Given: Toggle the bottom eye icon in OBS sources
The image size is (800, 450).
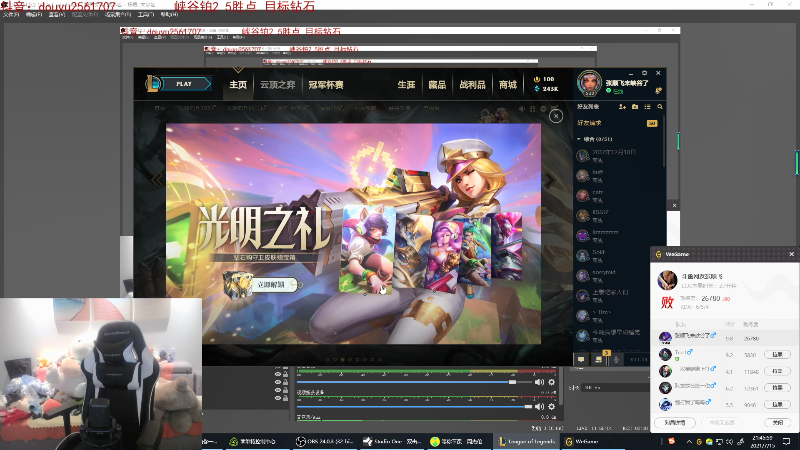Looking at the screenshot, I should pos(278,398).
